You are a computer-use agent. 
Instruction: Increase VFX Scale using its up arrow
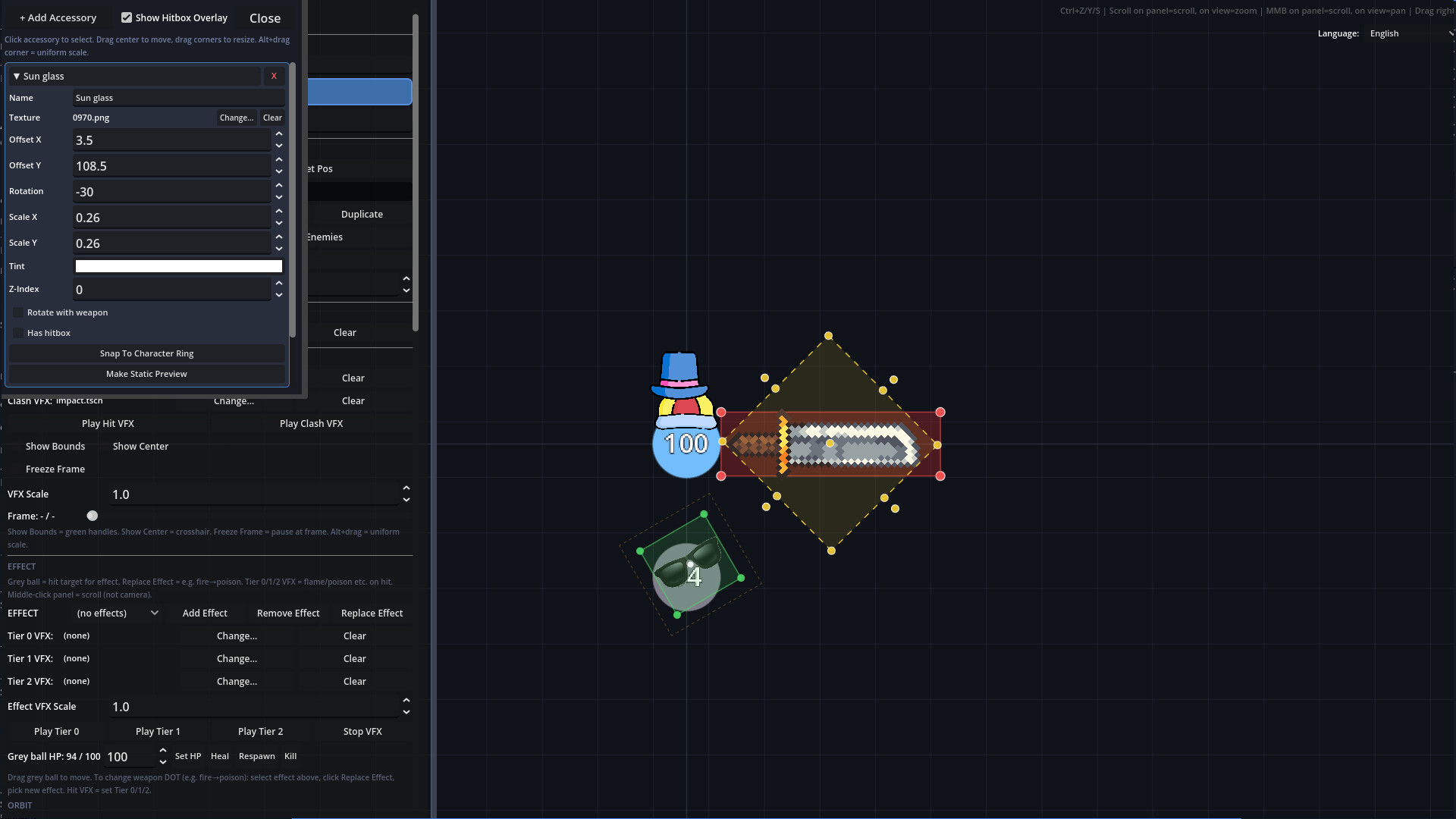[406, 488]
